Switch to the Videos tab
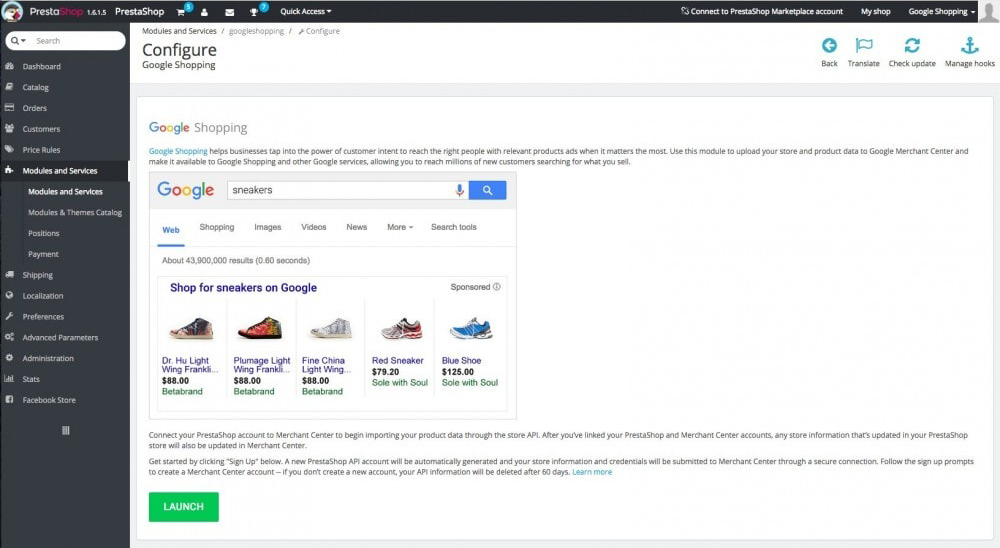Screen dimensions: 1000x548 pyautogui.click(x=314, y=227)
